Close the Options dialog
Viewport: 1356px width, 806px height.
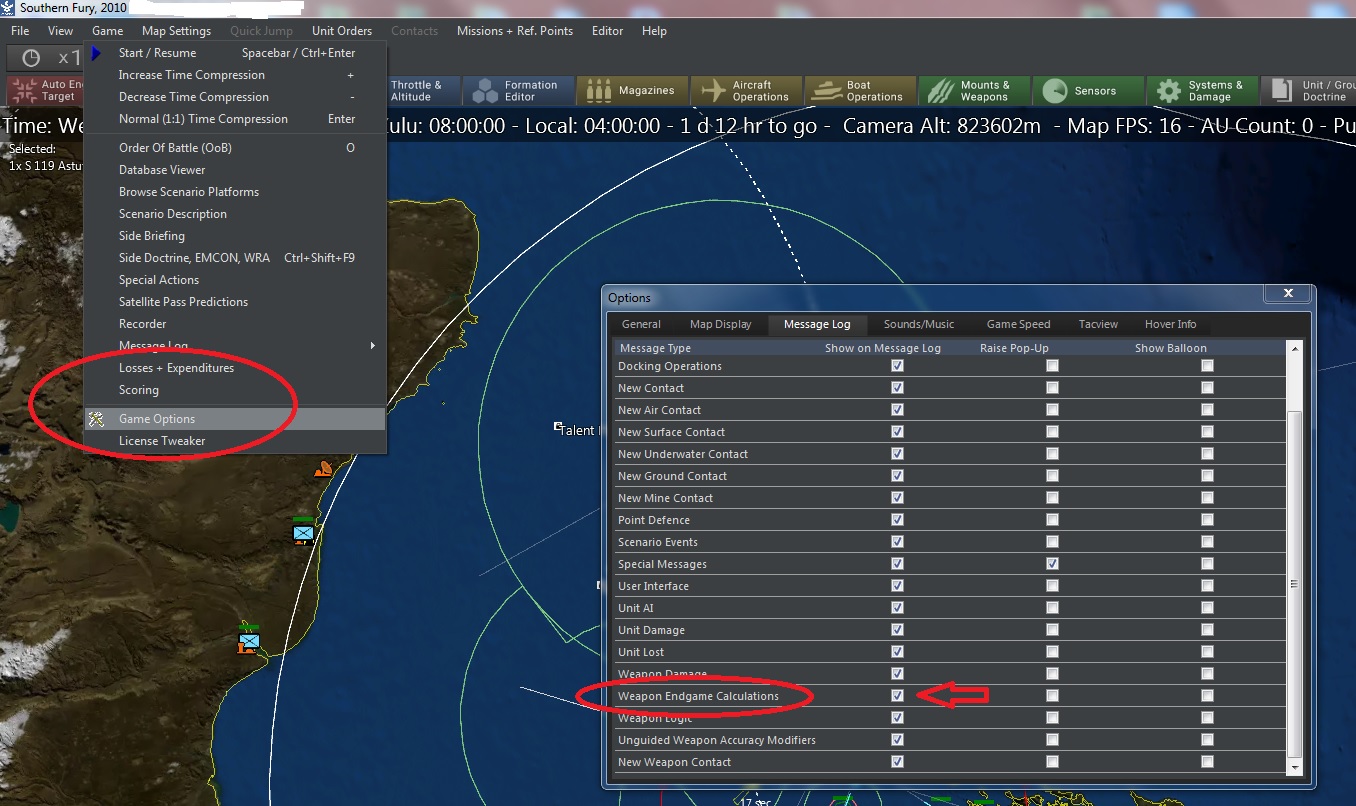pos(1288,293)
